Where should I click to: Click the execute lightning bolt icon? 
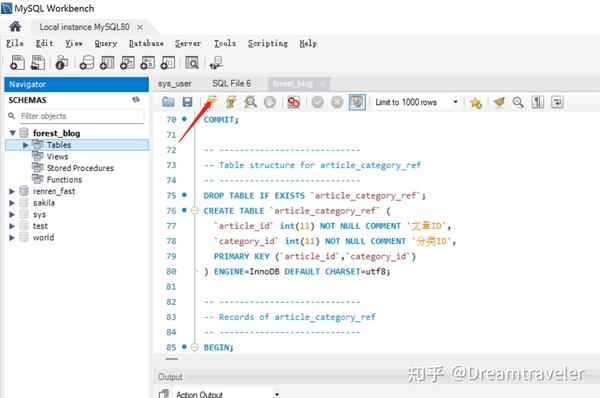pos(211,102)
